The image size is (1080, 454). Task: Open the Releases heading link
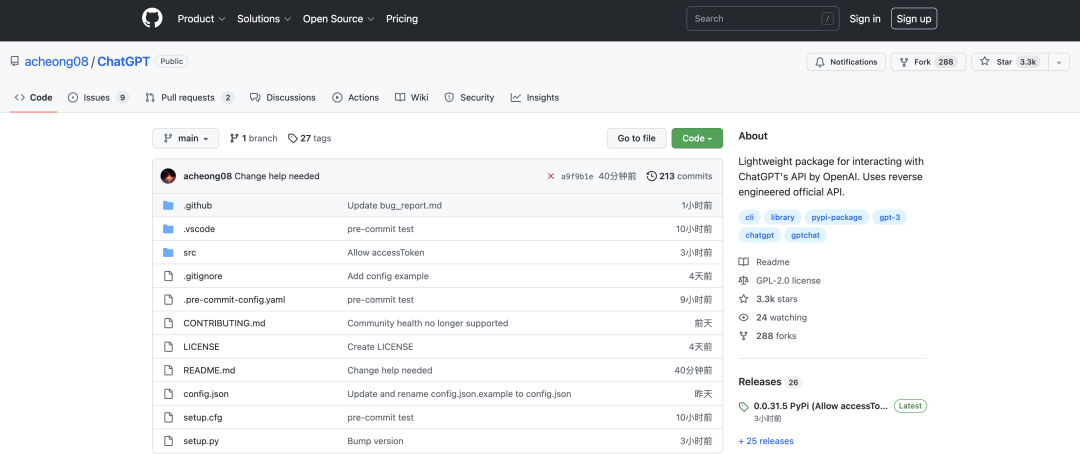click(x=770, y=382)
